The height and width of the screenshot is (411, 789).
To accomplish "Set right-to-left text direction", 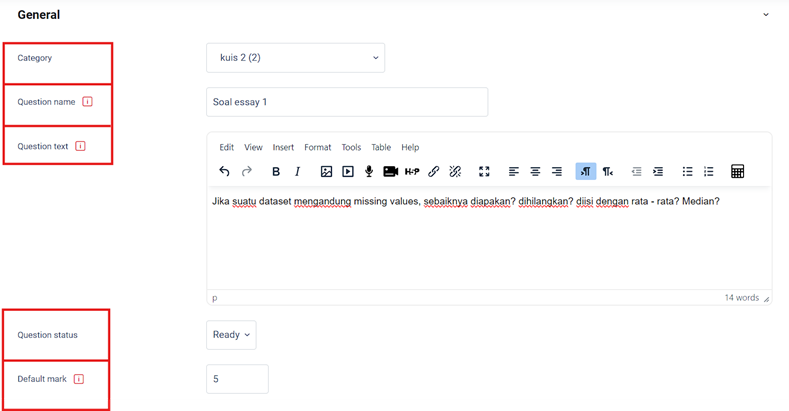I will (x=608, y=172).
